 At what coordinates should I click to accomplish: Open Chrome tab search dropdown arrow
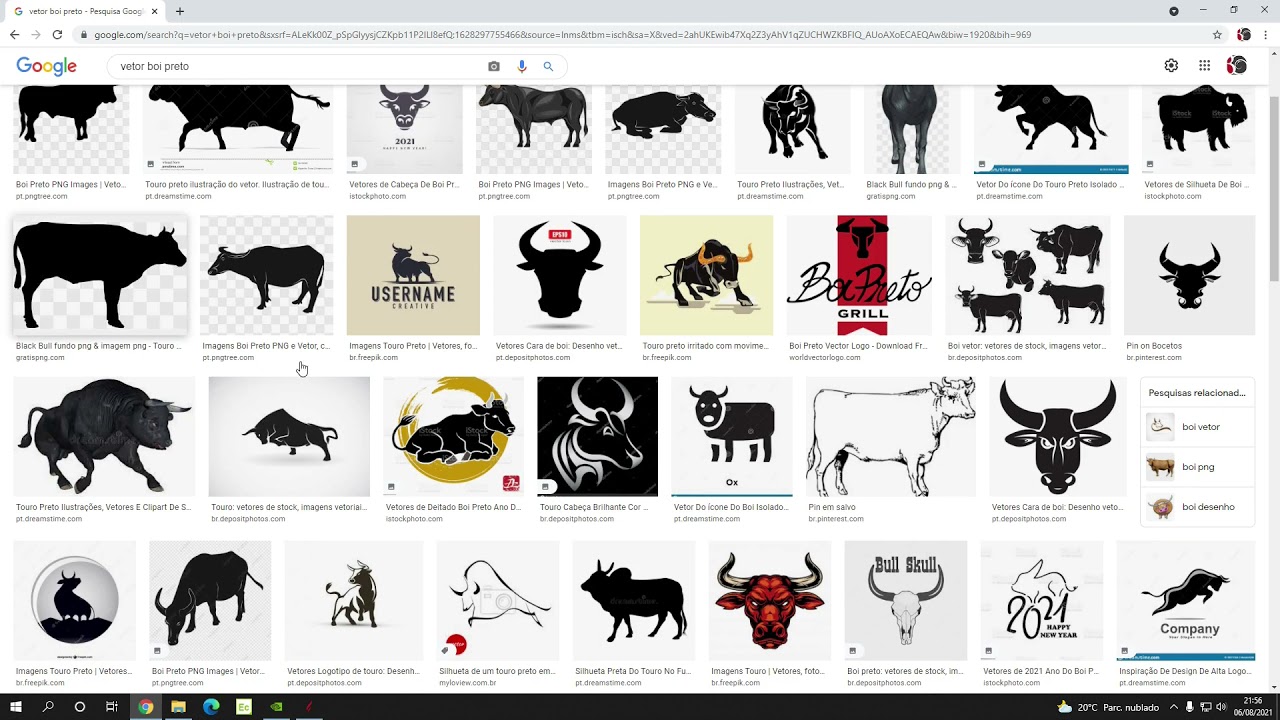click(1174, 11)
